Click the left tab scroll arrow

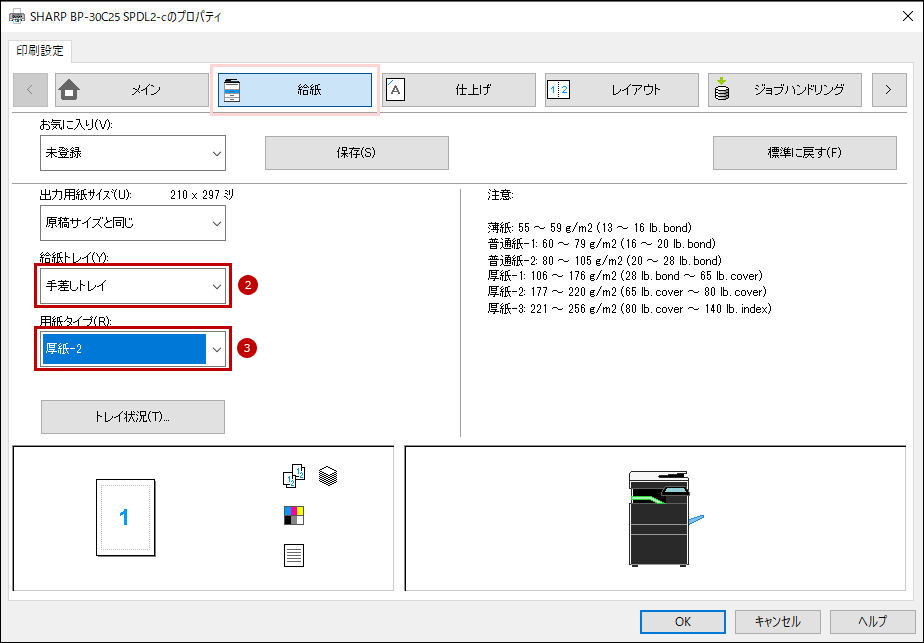click(x=29, y=90)
